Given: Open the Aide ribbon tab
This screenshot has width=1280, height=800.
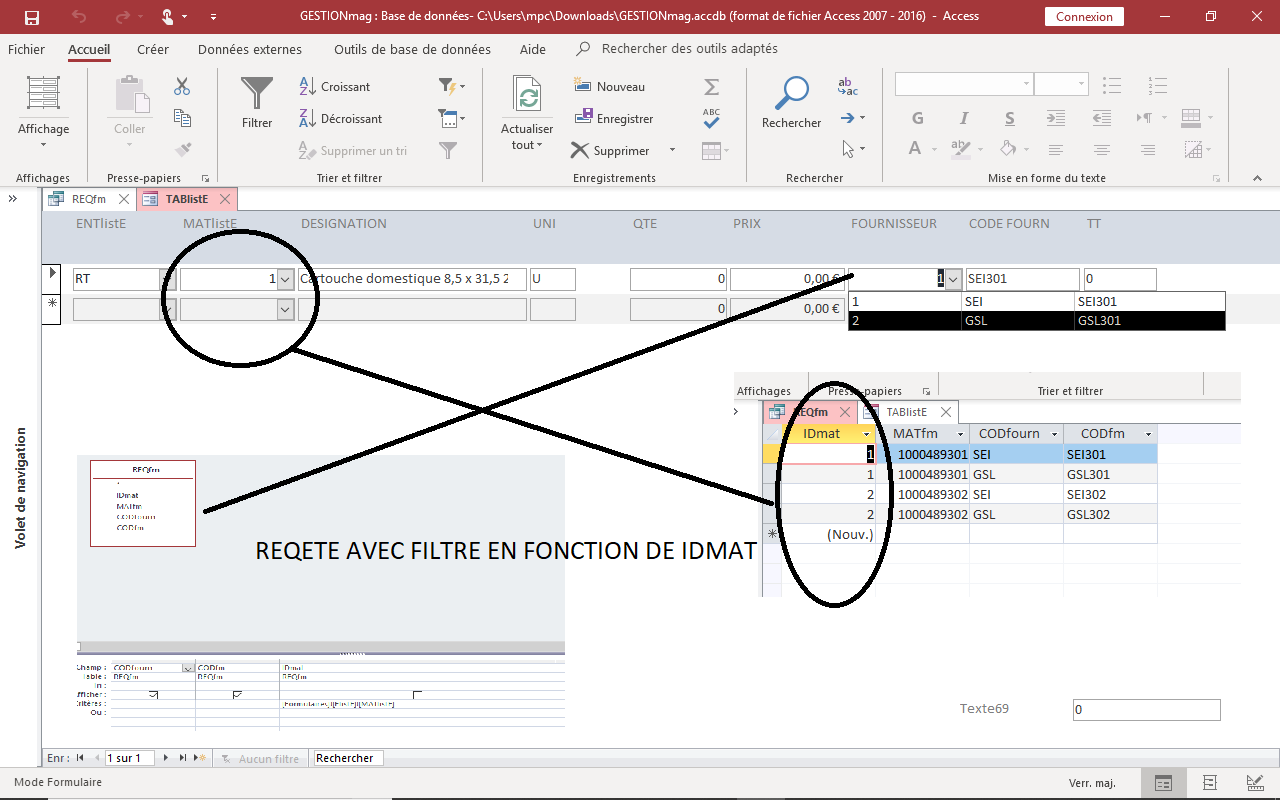Looking at the screenshot, I should click(533, 49).
